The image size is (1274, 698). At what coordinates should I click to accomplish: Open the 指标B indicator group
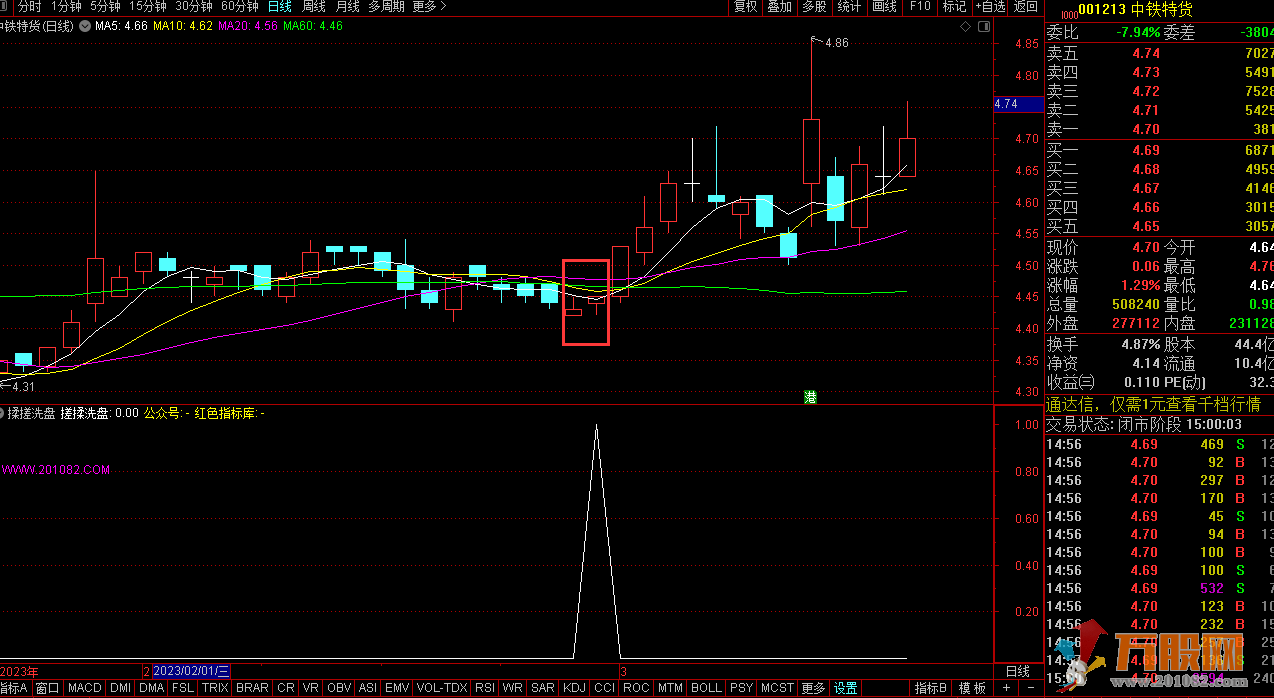[x=931, y=688]
